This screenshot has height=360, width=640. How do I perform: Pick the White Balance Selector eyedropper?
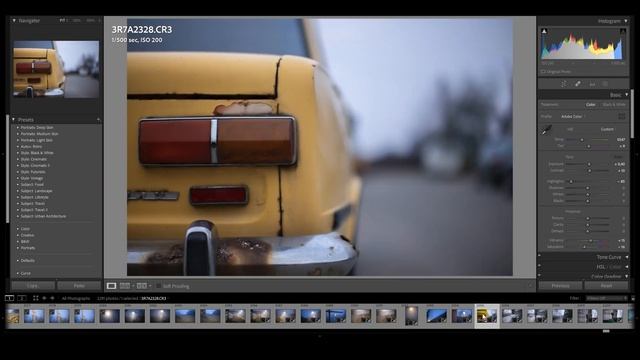[547, 130]
